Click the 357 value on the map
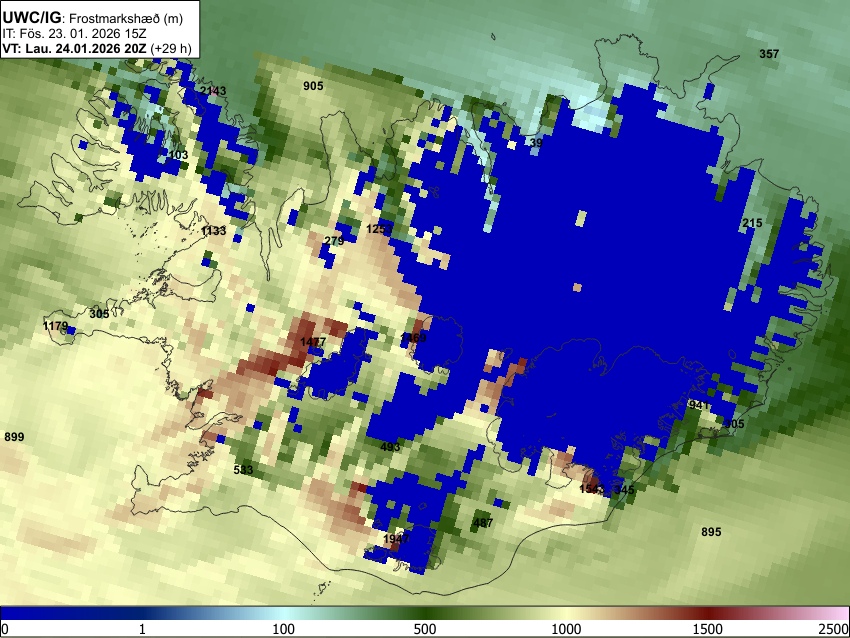850x638 pixels. (x=769, y=54)
